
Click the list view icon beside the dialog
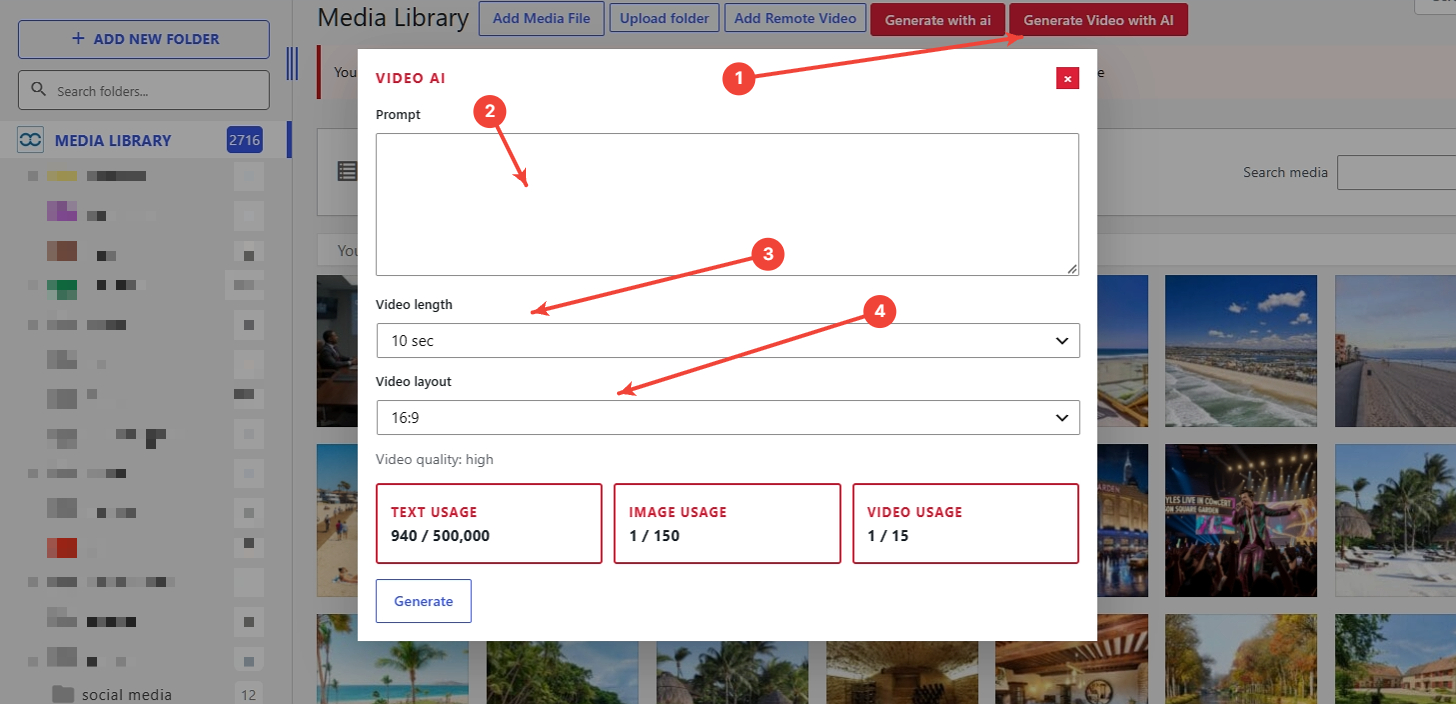[347, 171]
